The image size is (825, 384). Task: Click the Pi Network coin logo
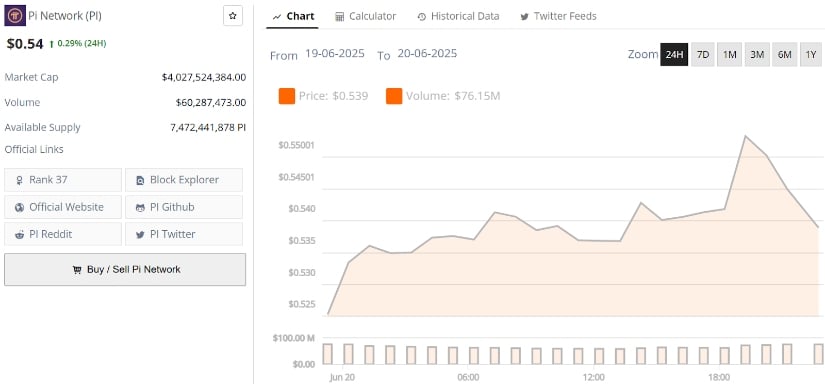[15, 16]
